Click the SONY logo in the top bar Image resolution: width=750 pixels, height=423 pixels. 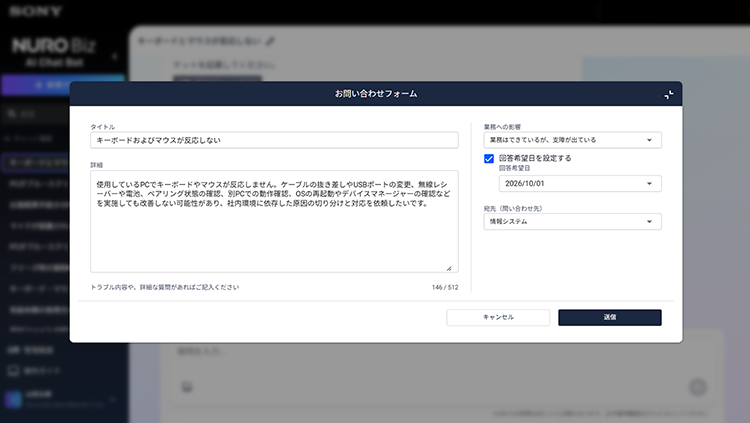pyautogui.click(x=35, y=11)
